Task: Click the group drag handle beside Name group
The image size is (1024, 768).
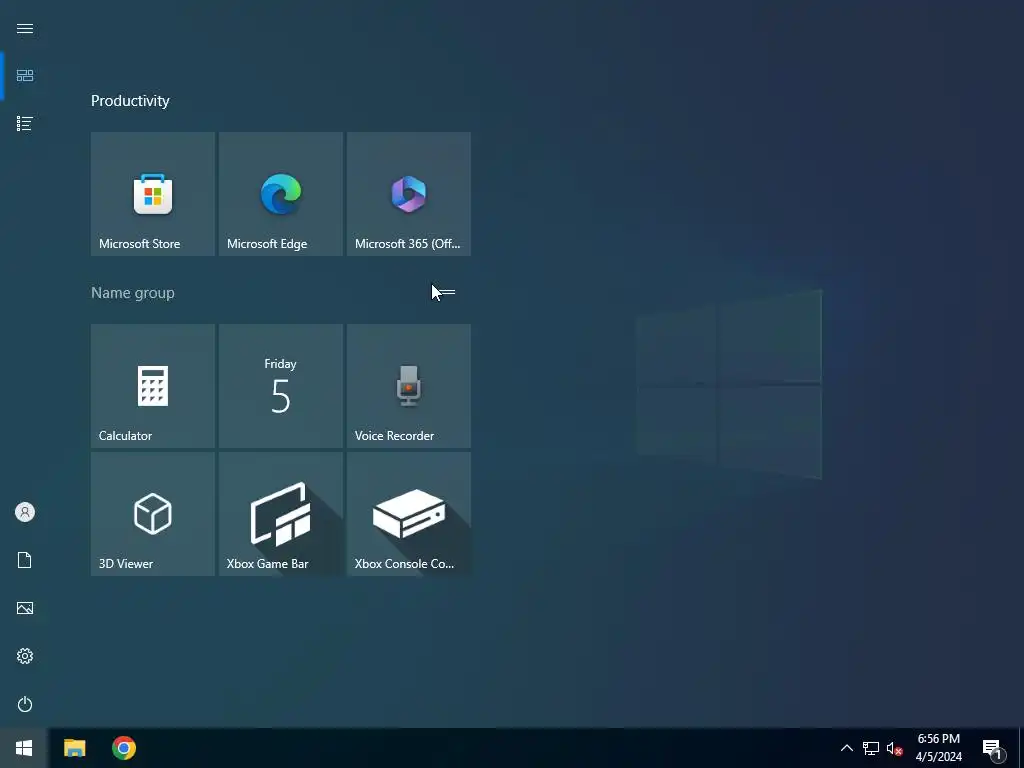Action: click(x=447, y=293)
